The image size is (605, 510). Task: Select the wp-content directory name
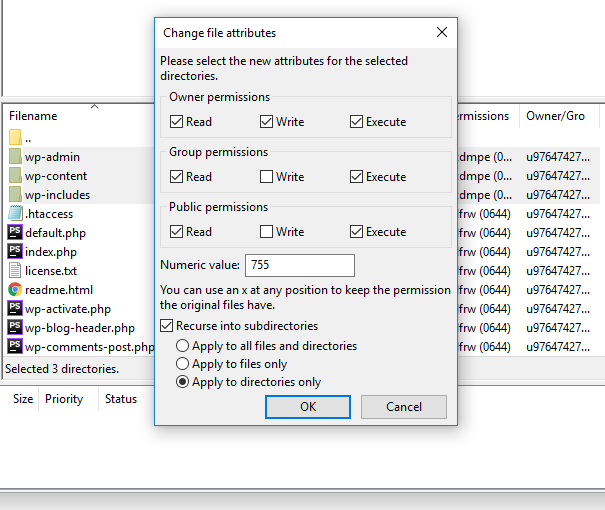coord(56,176)
